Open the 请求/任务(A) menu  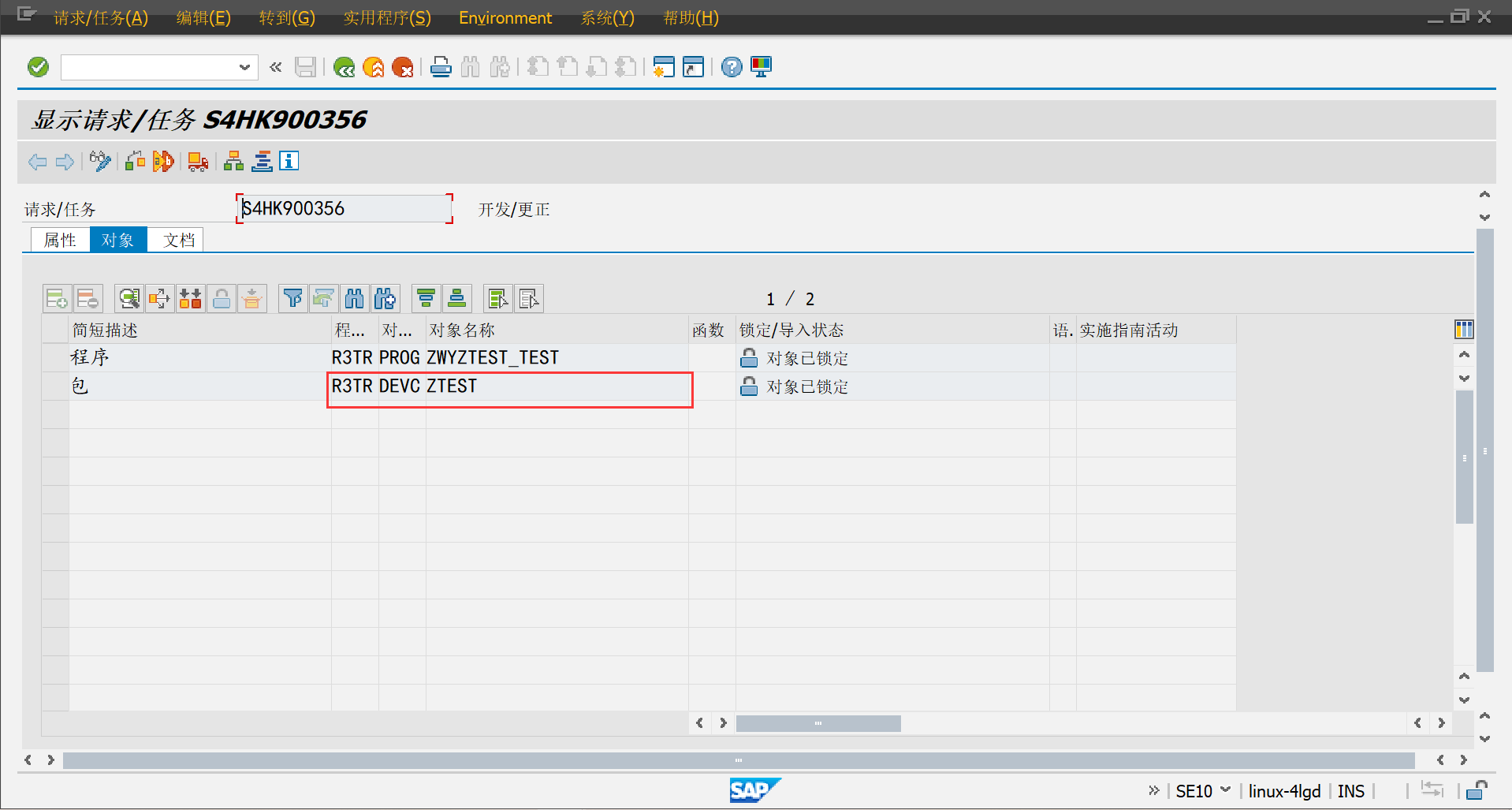(x=100, y=17)
